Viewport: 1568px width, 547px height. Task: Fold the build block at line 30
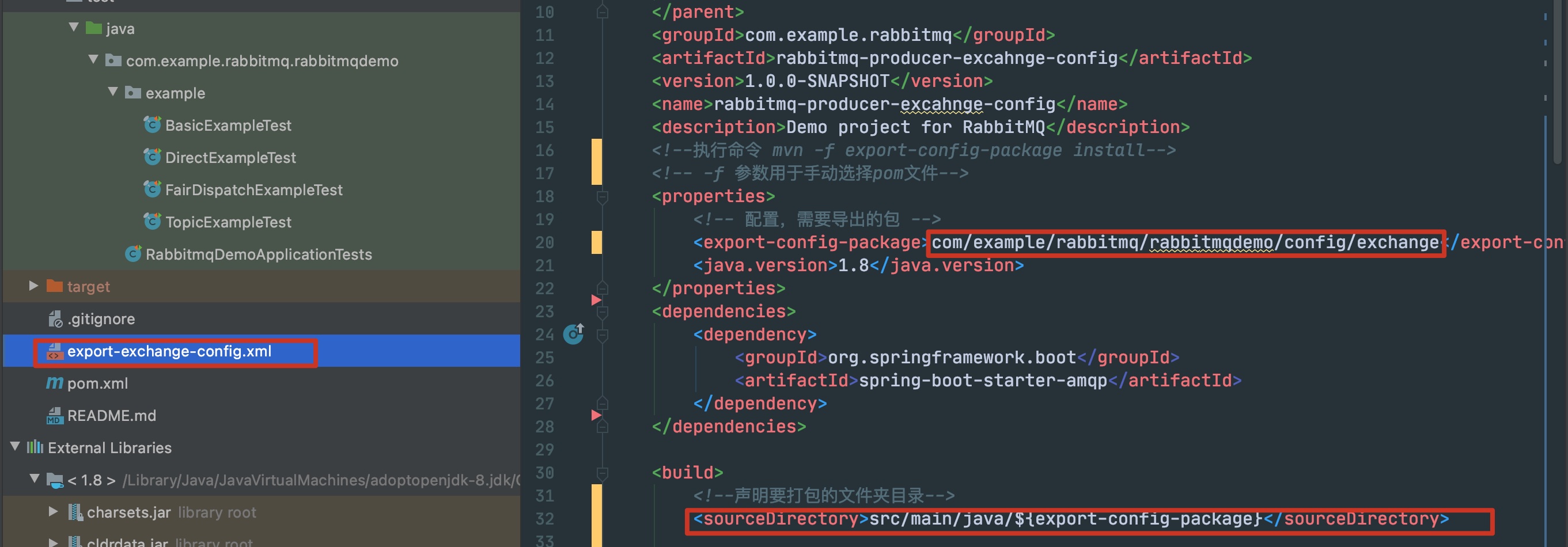pyautogui.click(x=602, y=473)
